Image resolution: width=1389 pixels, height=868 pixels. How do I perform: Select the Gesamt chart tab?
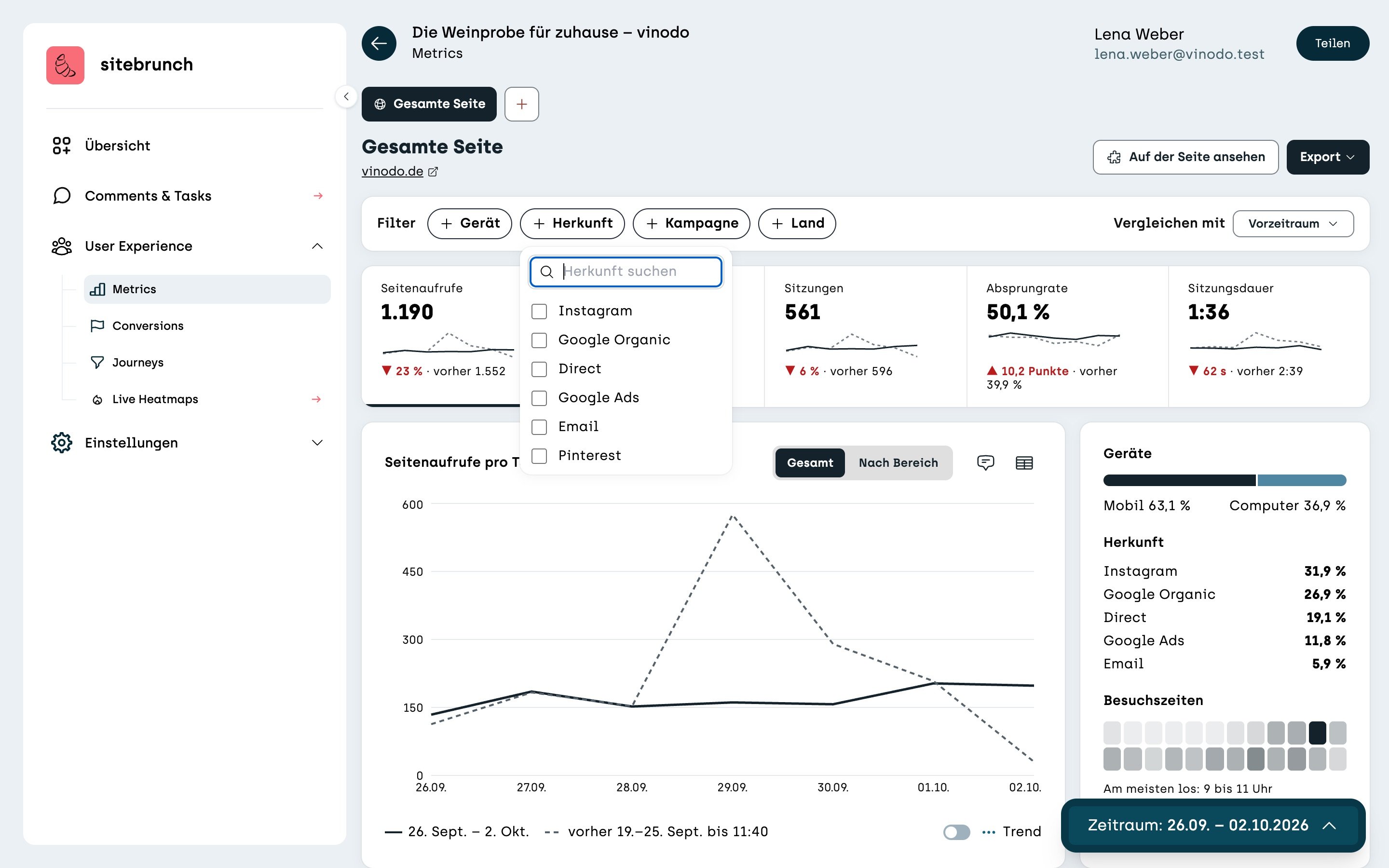pyautogui.click(x=809, y=463)
